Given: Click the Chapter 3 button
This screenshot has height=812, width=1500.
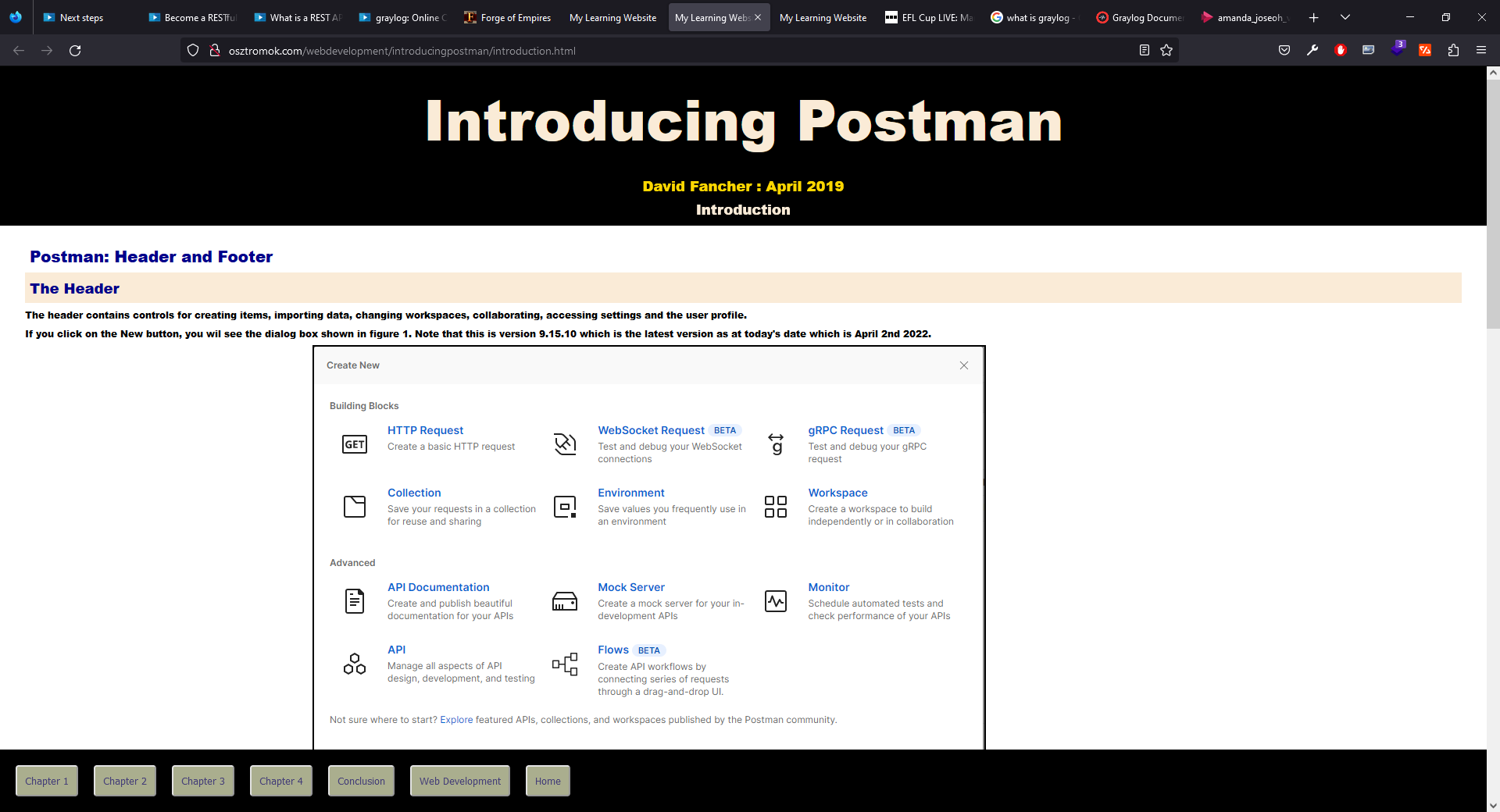Looking at the screenshot, I should [203, 781].
